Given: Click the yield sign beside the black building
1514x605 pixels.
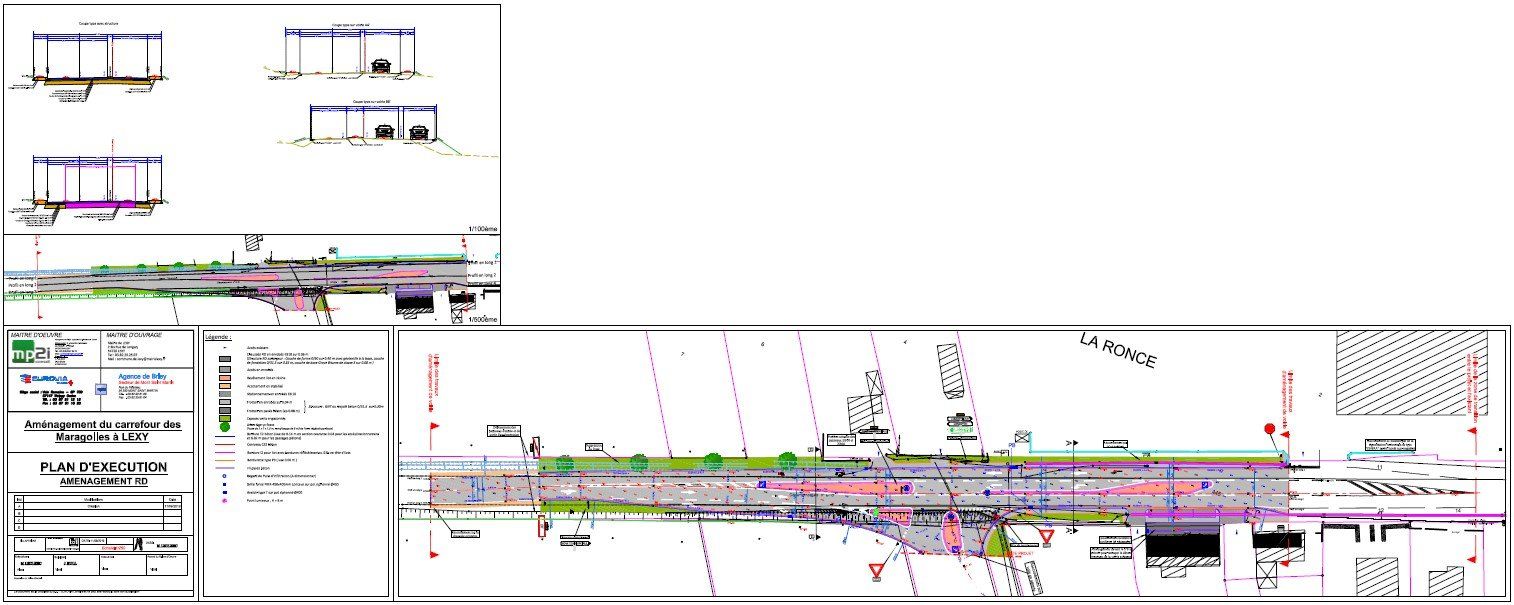Looking at the screenshot, I should click(x=1047, y=535).
